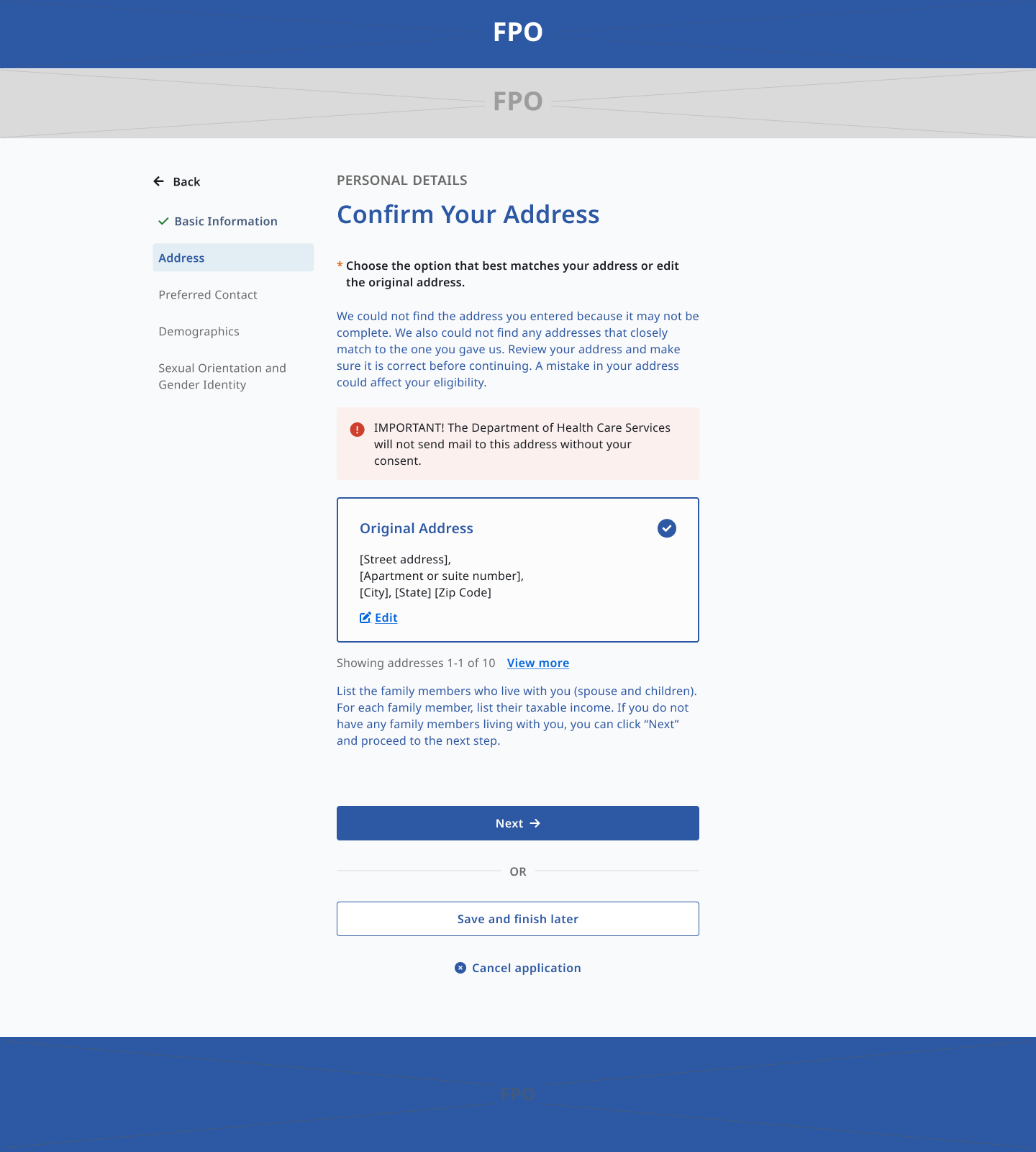This screenshot has width=1036, height=1152.
Task: Click the View more link
Action: [538, 663]
